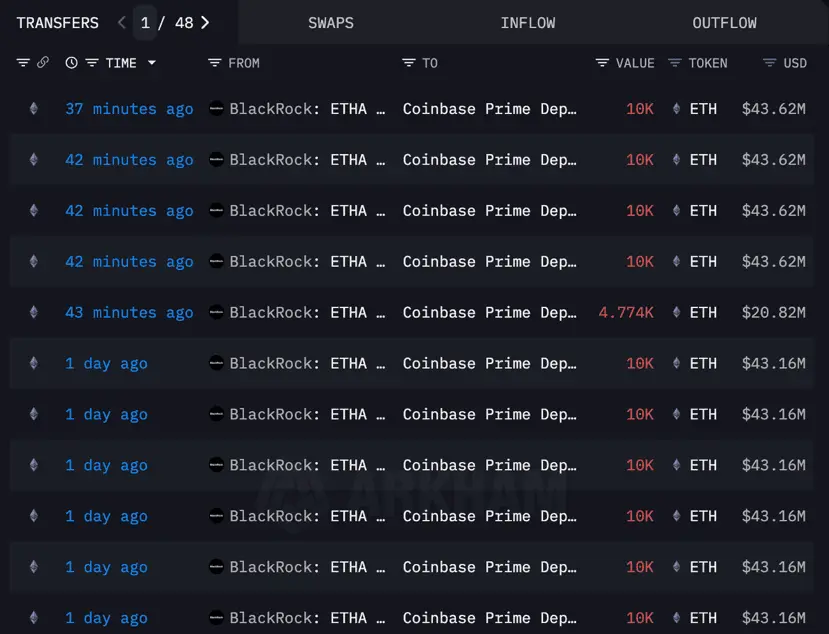Expand the TIME sort dropdown arrow
The width and height of the screenshot is (829, 634).
(x=152, y=63)
